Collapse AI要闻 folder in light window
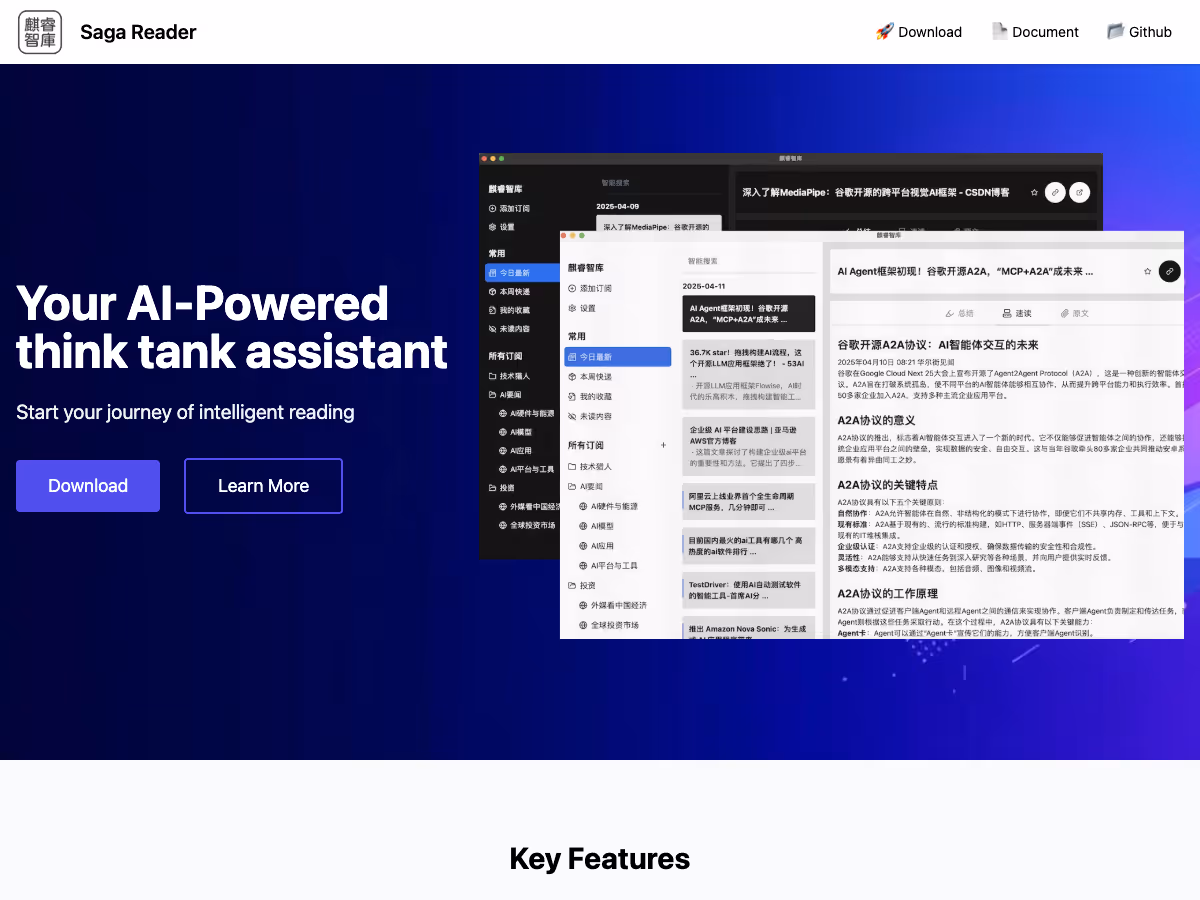Image resolution: width=1200 pixels, height=900 pixels. [586, 486]
